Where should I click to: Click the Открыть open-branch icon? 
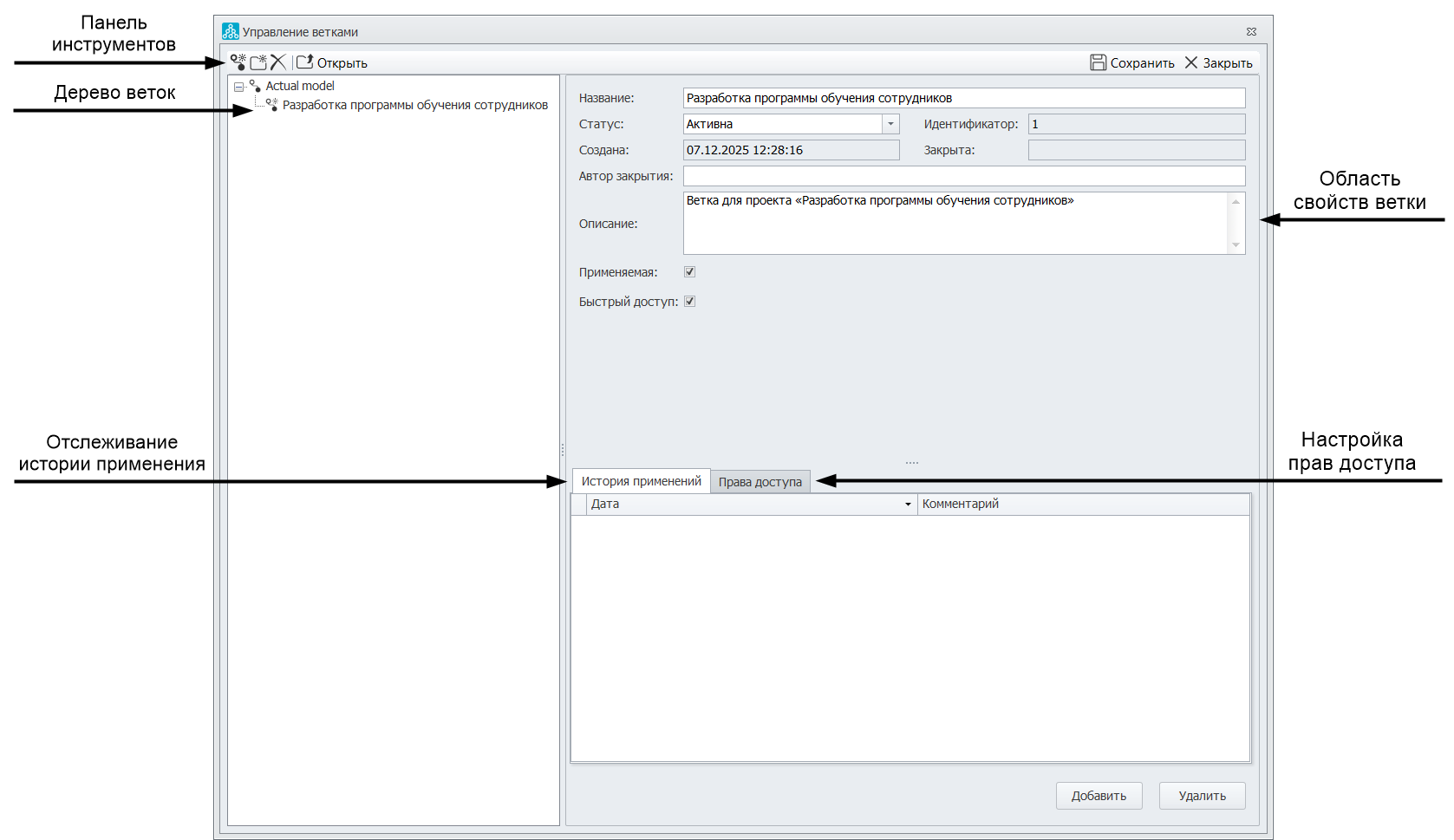tap(305, 62)
